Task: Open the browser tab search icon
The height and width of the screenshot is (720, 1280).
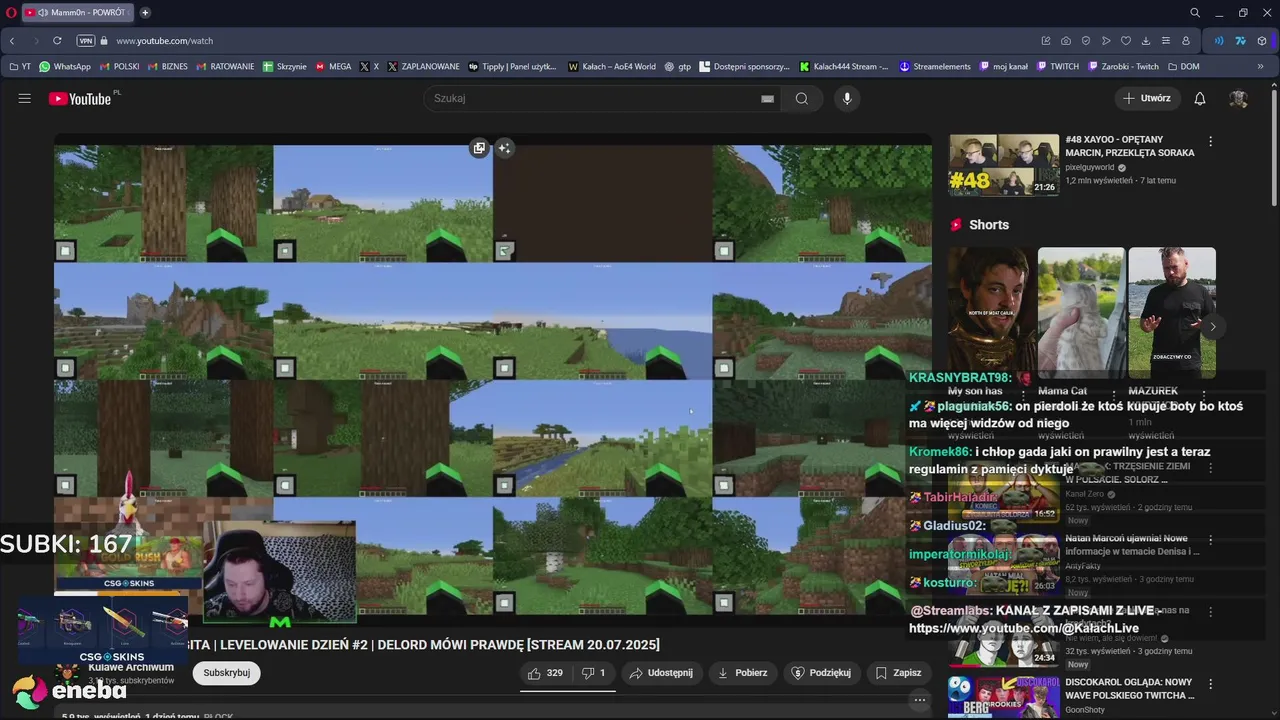Action: point(1195,13)
